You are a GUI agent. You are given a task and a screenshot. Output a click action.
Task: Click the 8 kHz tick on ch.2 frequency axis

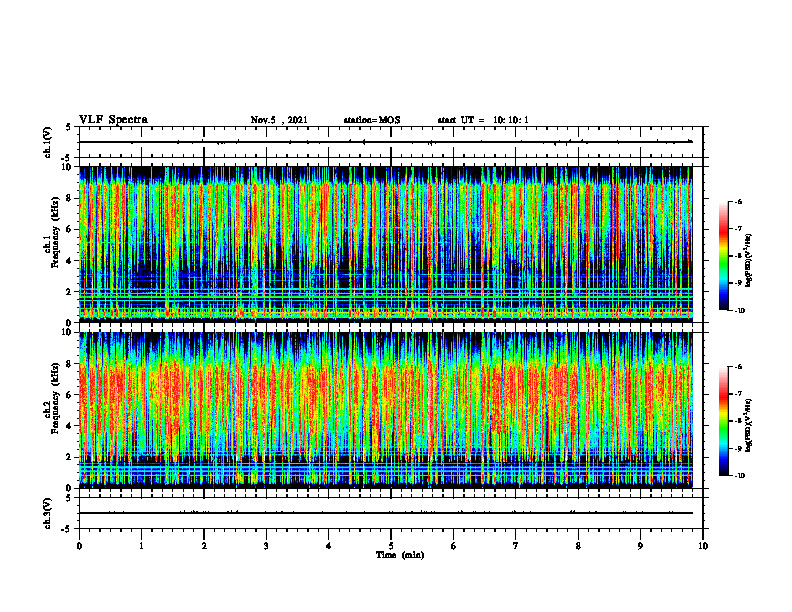[70, 364]
